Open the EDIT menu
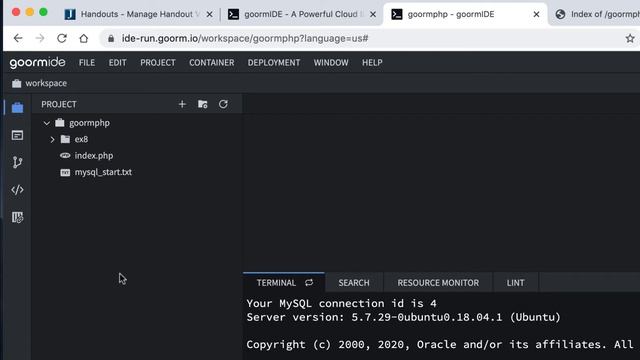Screen dimensions: 640x360 click(x=118, y=62)
